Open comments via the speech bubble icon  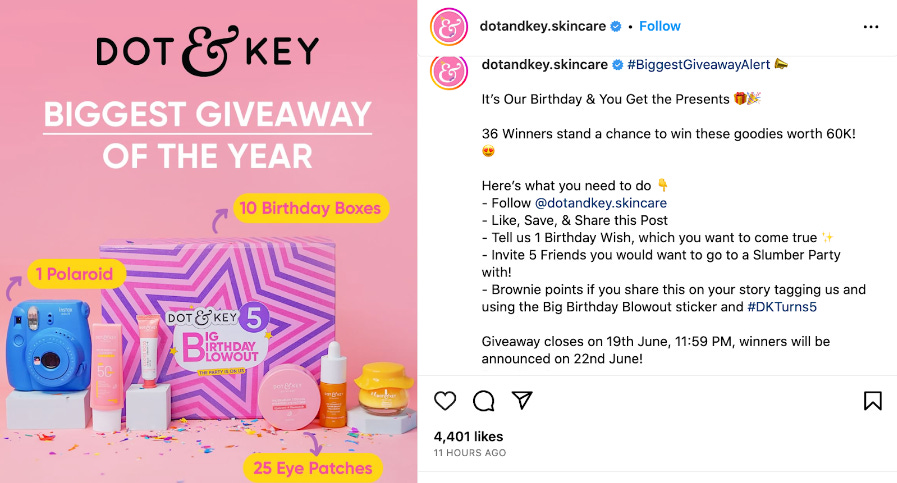tap(483, 401)
